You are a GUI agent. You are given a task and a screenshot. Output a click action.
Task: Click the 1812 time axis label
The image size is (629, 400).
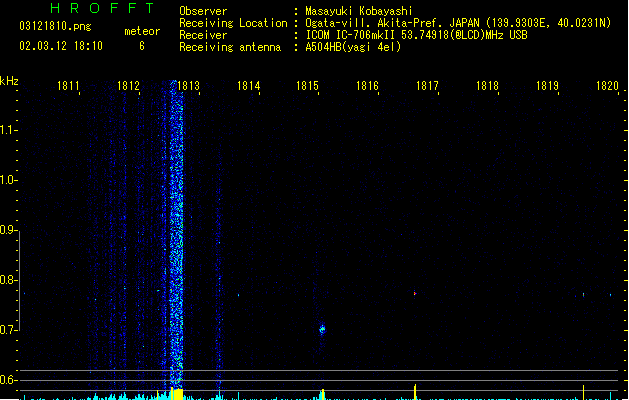[x=128, y=86]
